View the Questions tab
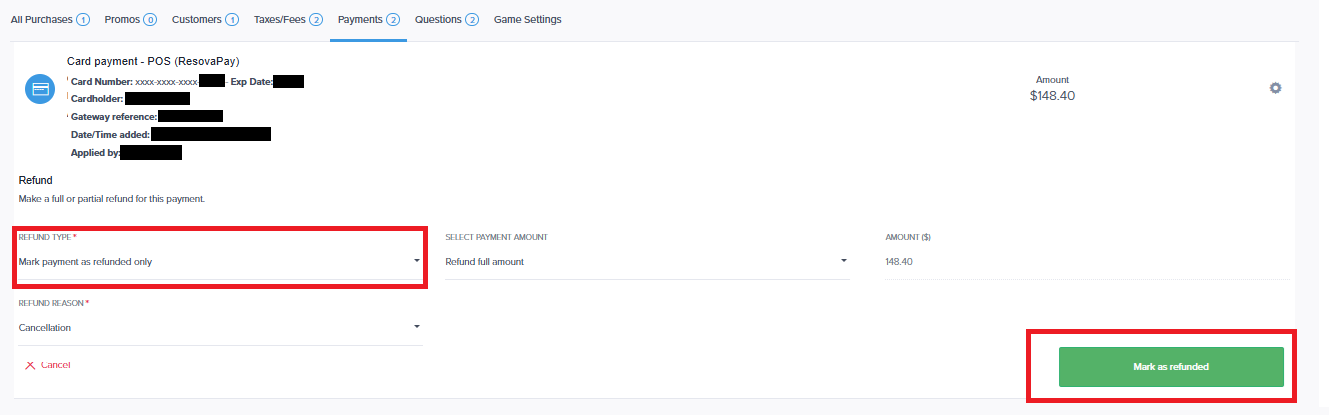Viewport: 1330px width, 415px height. pos(446,20)
